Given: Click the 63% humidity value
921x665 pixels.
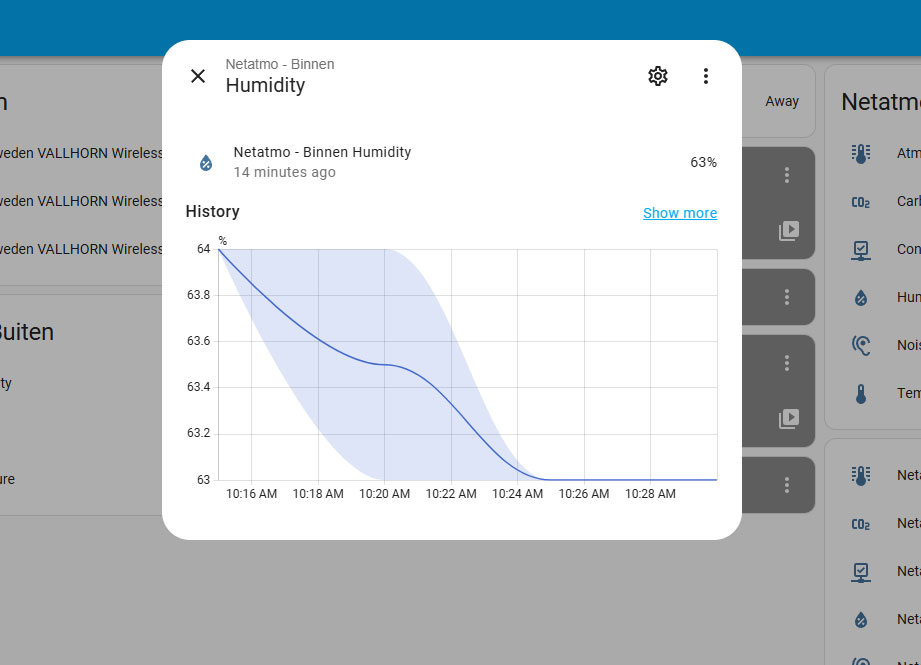Looking at the screenshot, I should [703, 162].
